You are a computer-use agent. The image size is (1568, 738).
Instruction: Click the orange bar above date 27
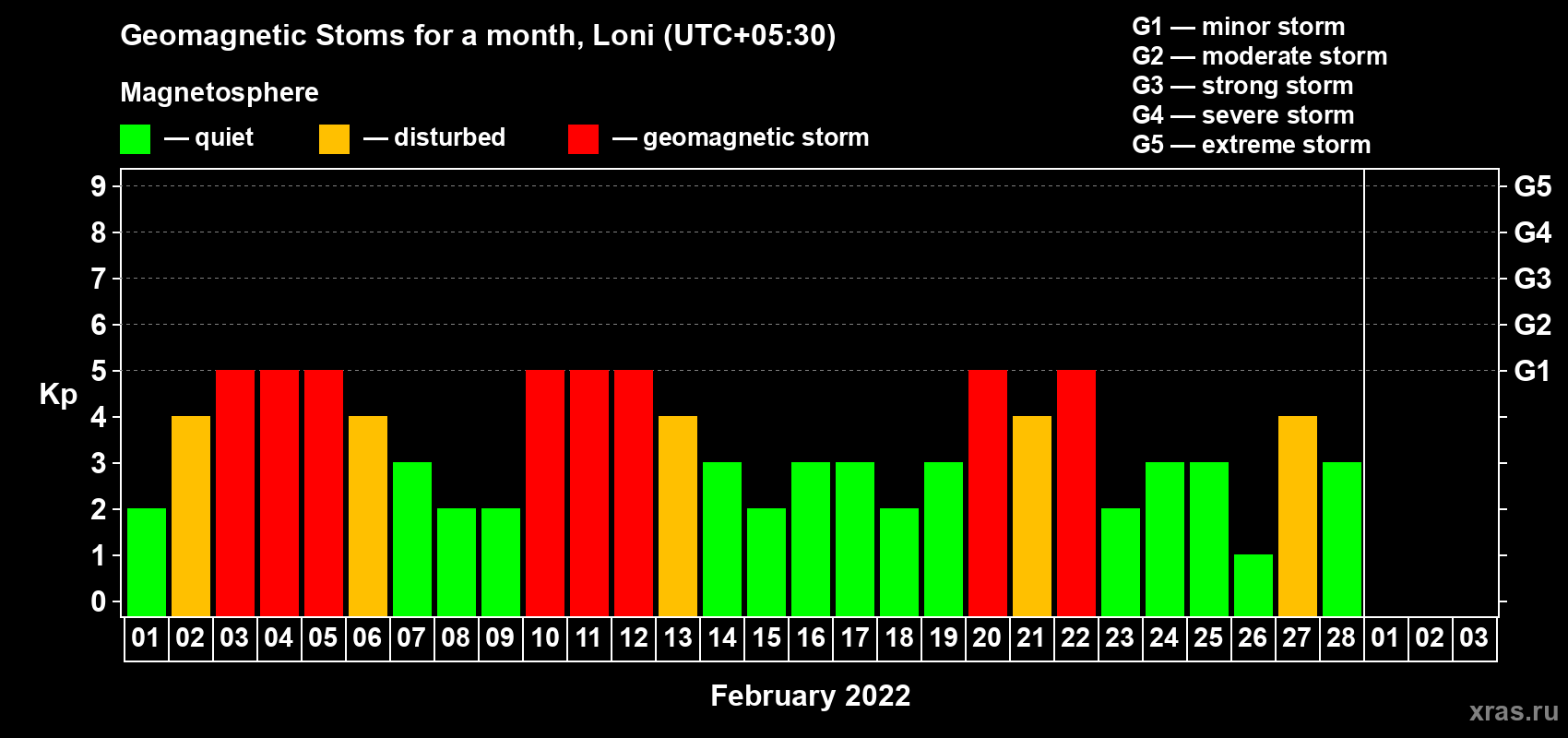1298,516
